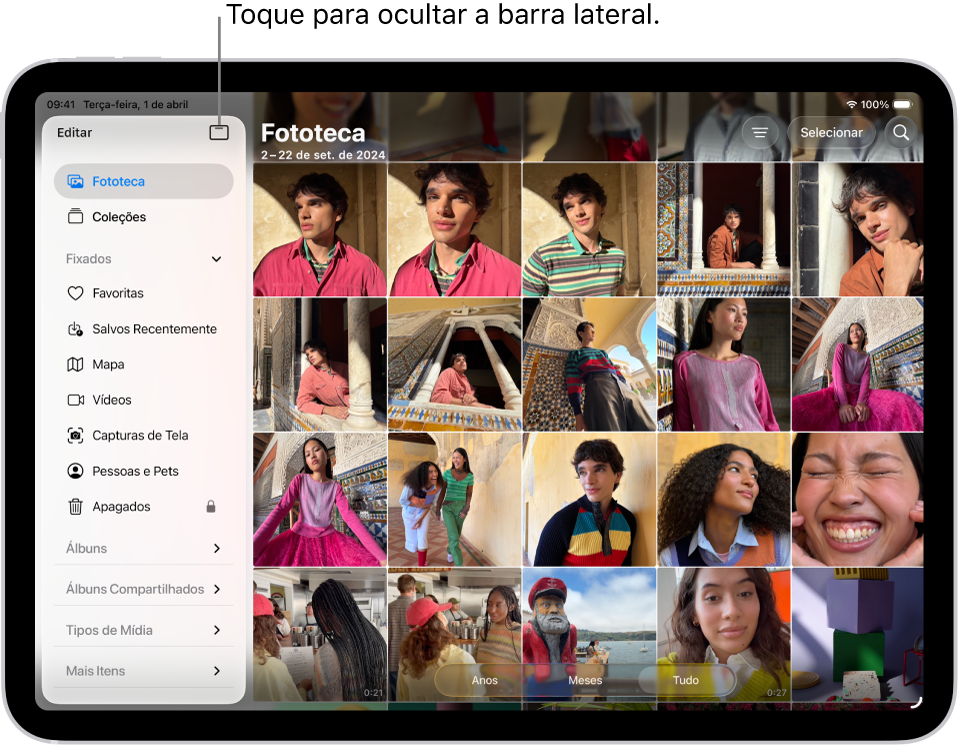960x745 pixels.
Task: Switch to the Anos view tab
Action: (485, 680)
